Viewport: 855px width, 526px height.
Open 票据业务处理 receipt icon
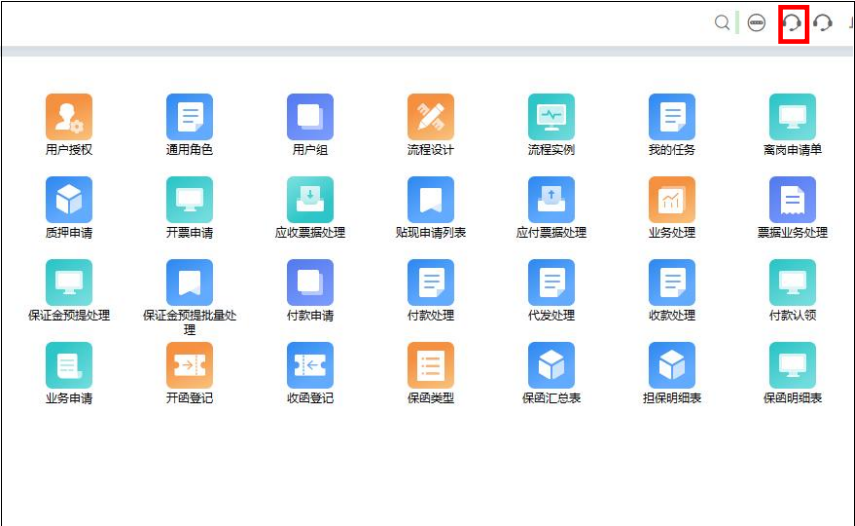tap(792, 199)
